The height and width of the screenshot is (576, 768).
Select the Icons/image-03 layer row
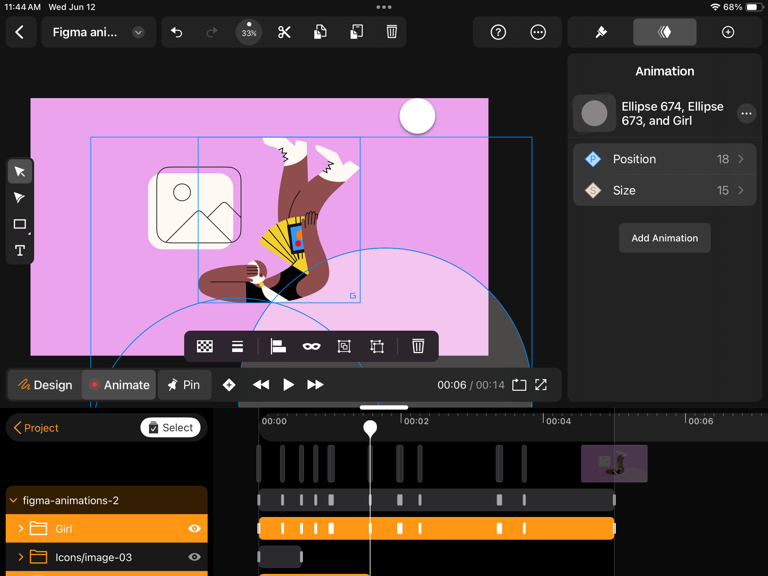point(107,557)
